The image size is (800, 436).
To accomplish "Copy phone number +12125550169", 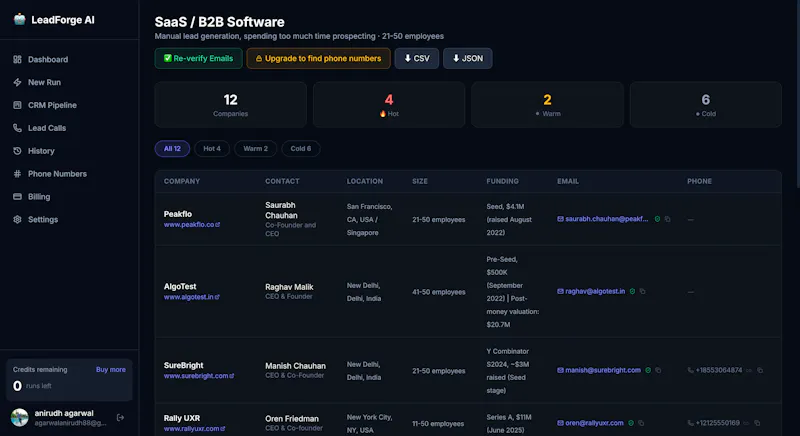I will click(757, 423).
